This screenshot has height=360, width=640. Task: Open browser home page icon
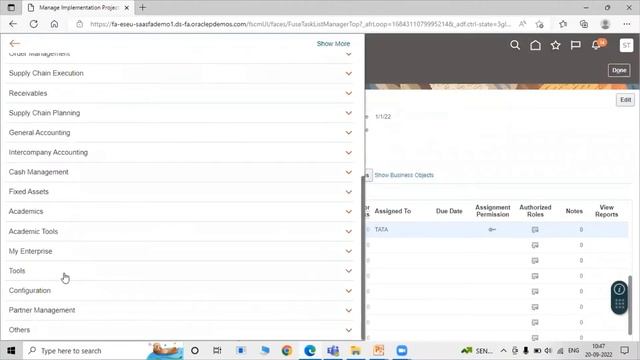pyautogui.click(x=54, y=24)
